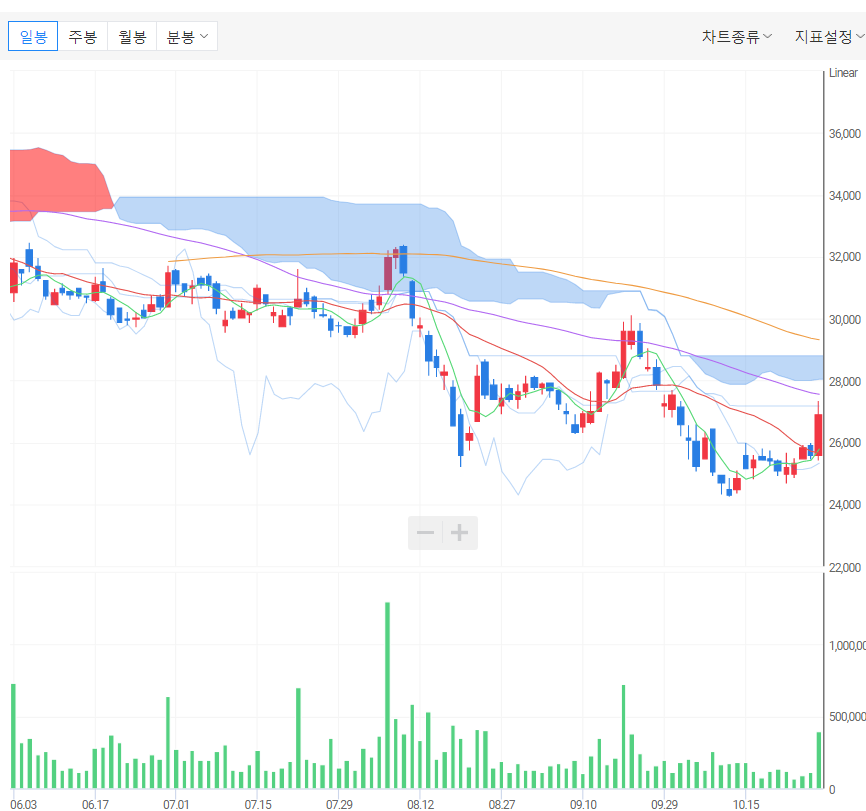866x811 pixels.
Task: Click the 08.12 date axis label
Action: coord(420,804)
